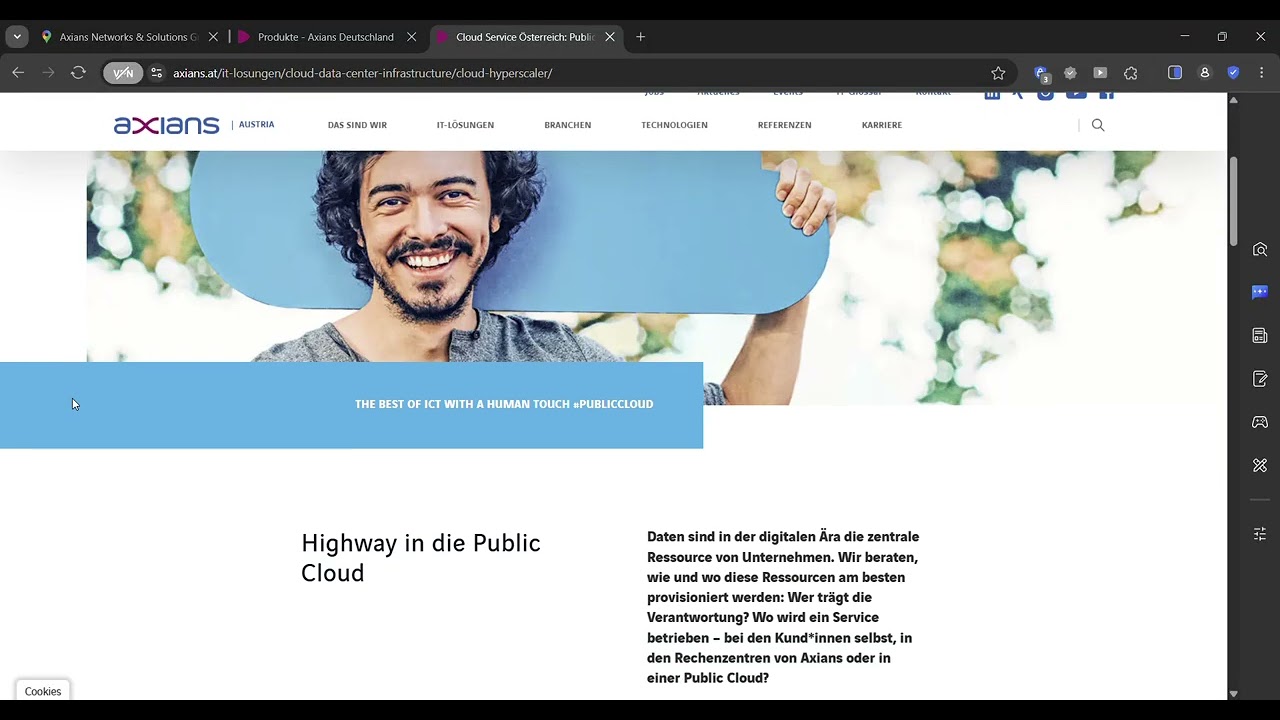Reload the current page
The image size is (1280, 720).
tap(78, 73)
